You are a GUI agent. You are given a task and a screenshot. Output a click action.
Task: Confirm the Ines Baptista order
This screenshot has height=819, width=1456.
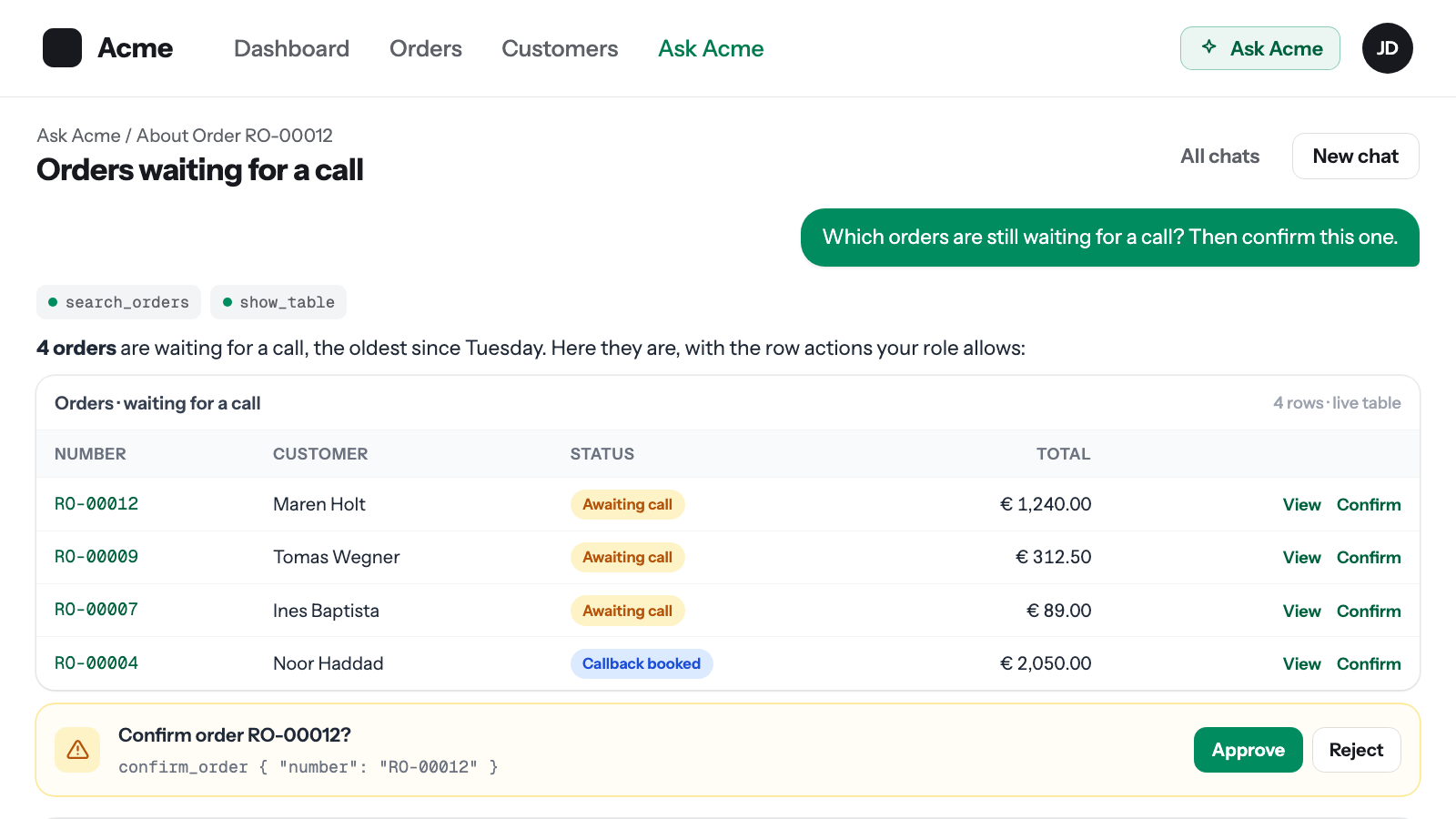[1369, 612]
